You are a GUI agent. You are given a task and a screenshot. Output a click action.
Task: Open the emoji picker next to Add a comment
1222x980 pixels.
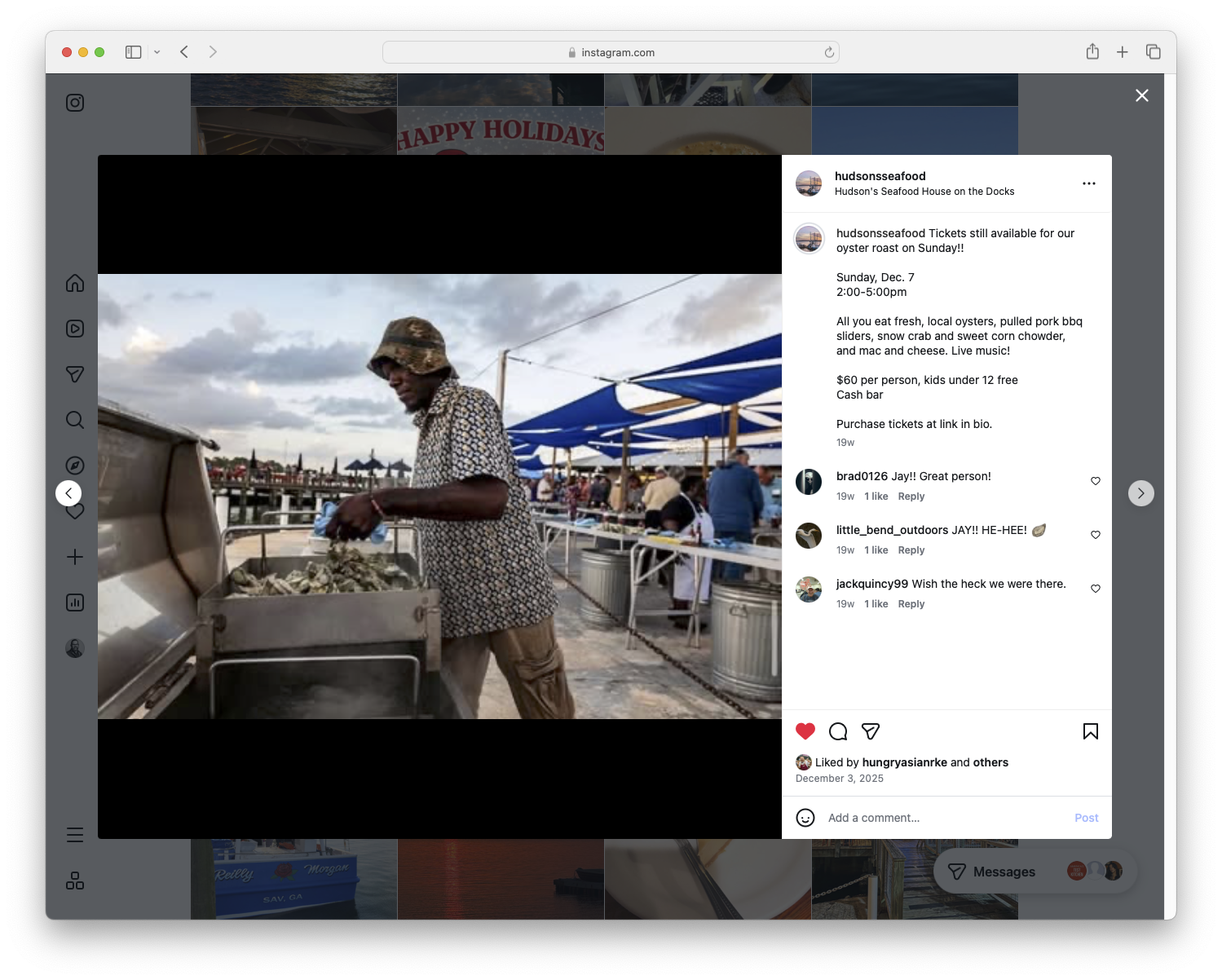pos(805,817)
